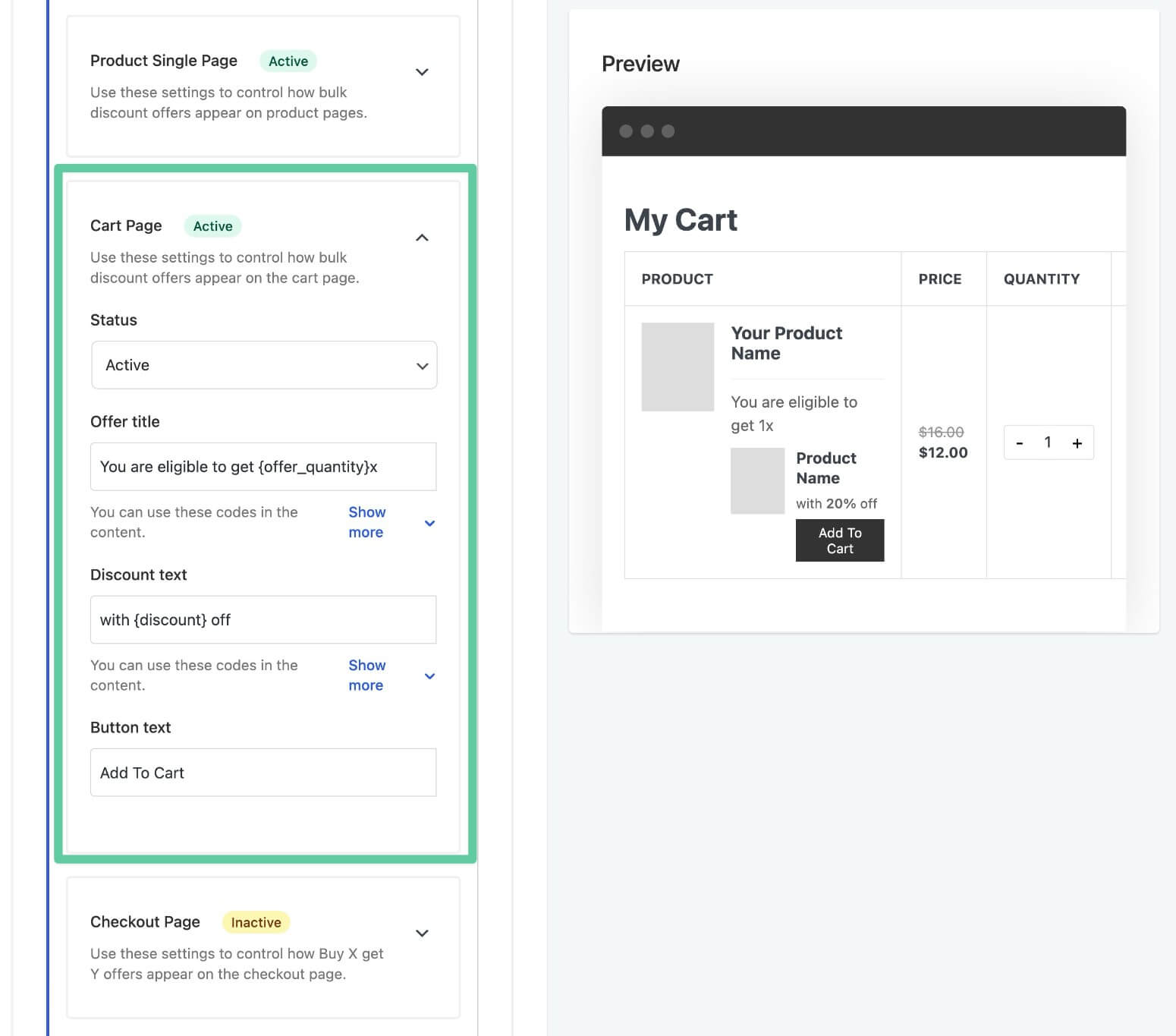Click the offered Product Name thumbnail

point(757,481)
